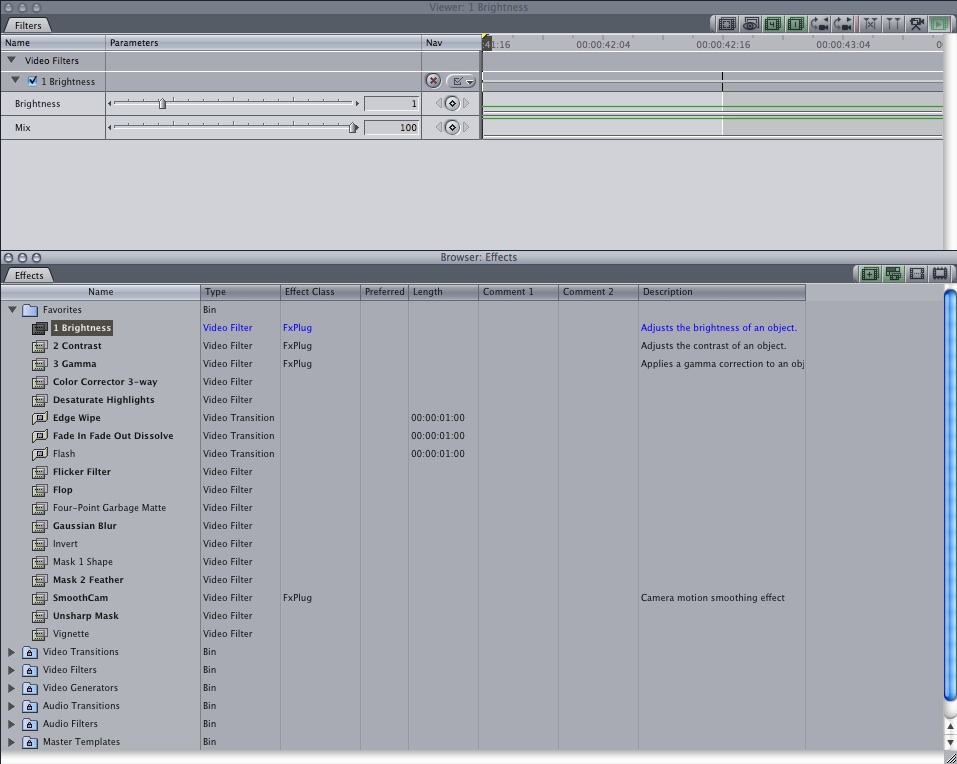Click the Mix slider handle
Screen dimensions: 957x764
pos(353,127)
